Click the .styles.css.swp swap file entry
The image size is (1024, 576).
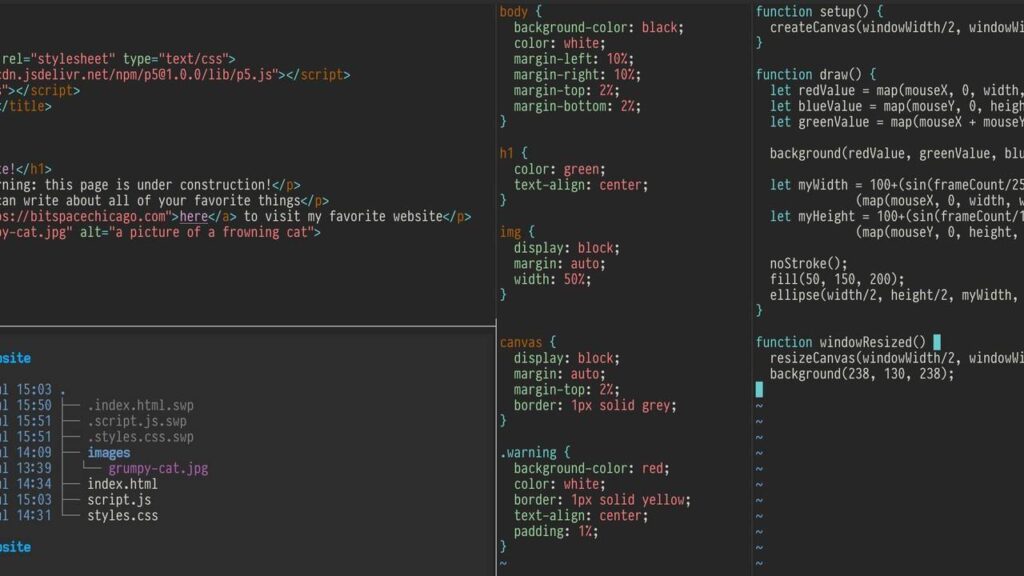[x=140, y=437]
